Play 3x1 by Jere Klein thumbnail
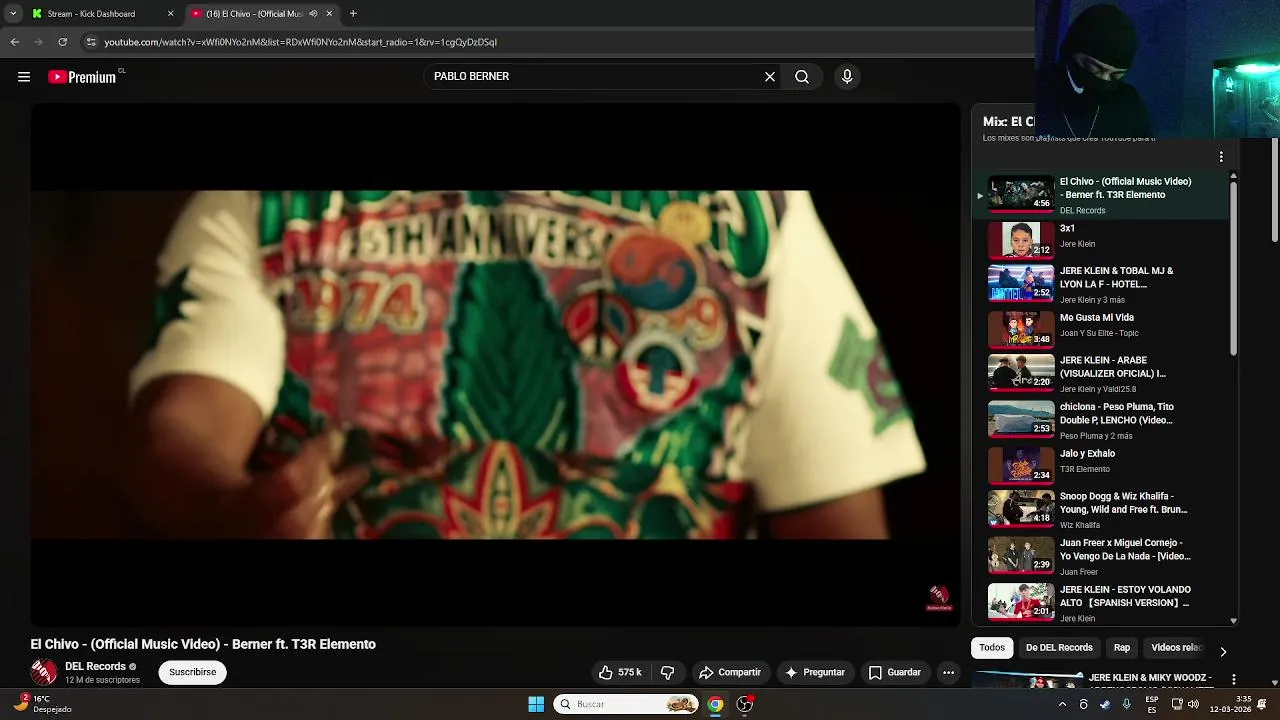The image size is (1280, 720). coord(1021,241)
